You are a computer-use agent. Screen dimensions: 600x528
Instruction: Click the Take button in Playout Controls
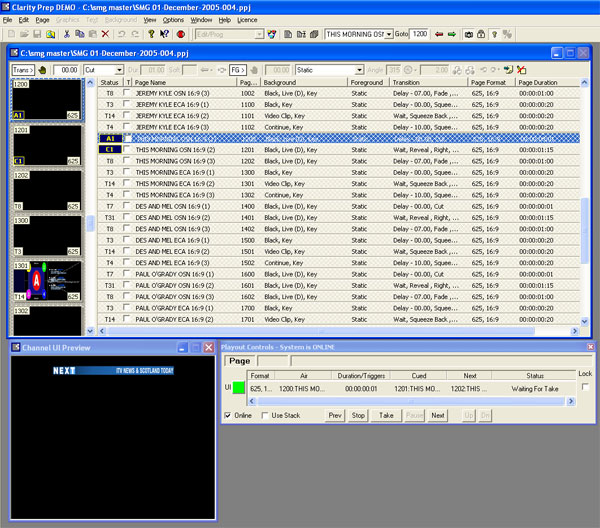[x=386, y=415]
